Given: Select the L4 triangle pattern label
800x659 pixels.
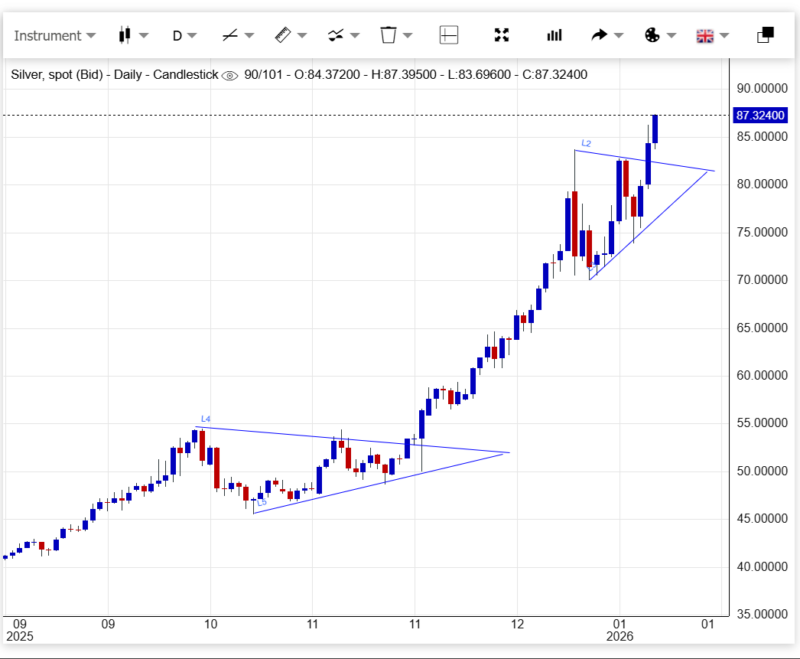Looking at the screenshot, I should (x=205, y=418).
